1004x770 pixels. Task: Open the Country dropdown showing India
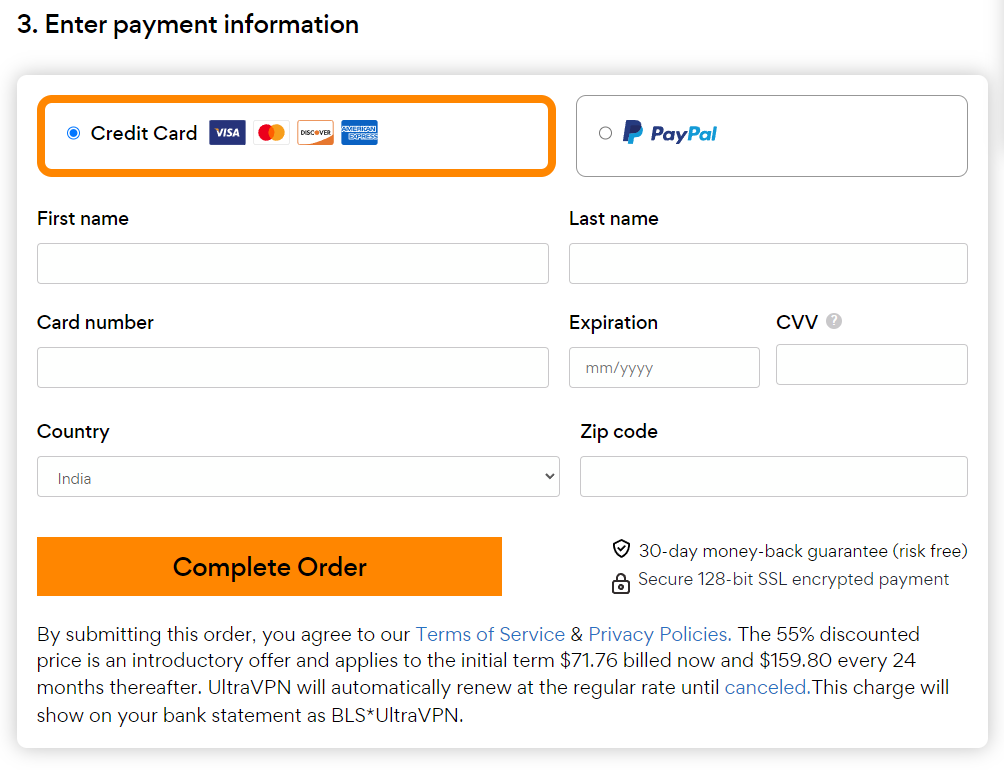tap(298, 476)
